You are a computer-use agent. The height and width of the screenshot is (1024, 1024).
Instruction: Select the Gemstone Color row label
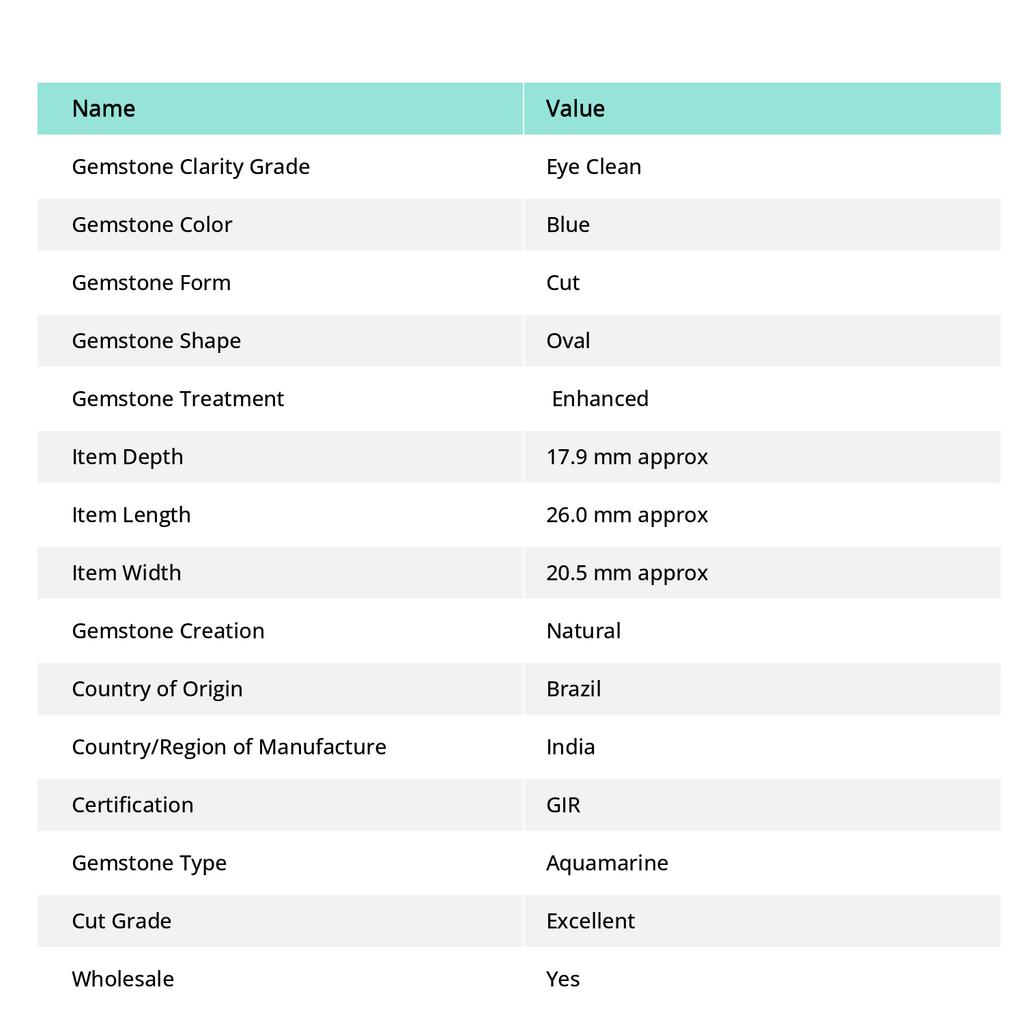152,225
